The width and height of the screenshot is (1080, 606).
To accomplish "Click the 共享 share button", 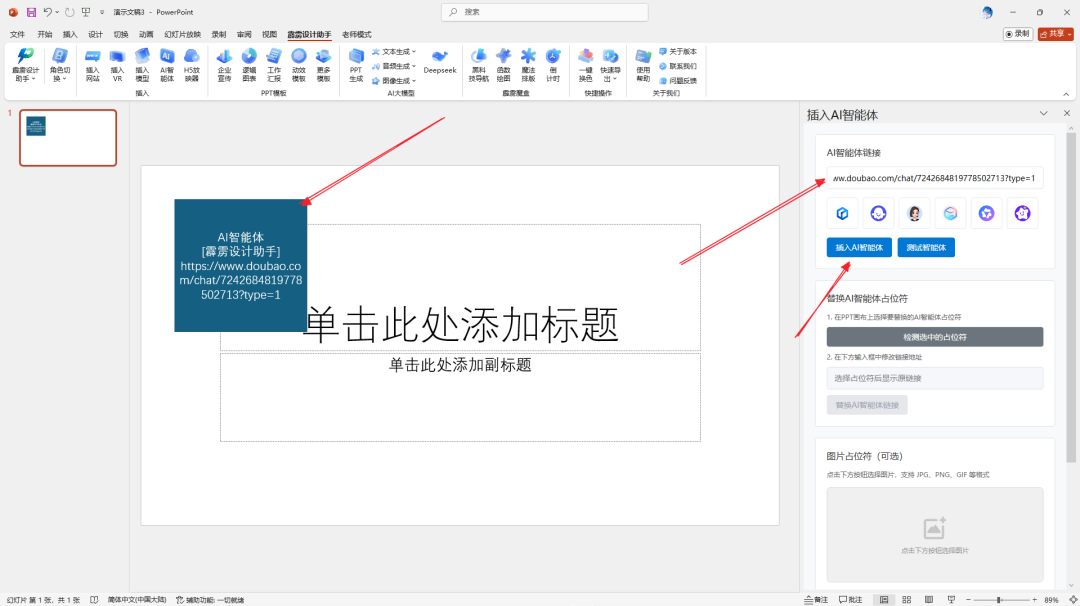I will [x=1055, y=34].
